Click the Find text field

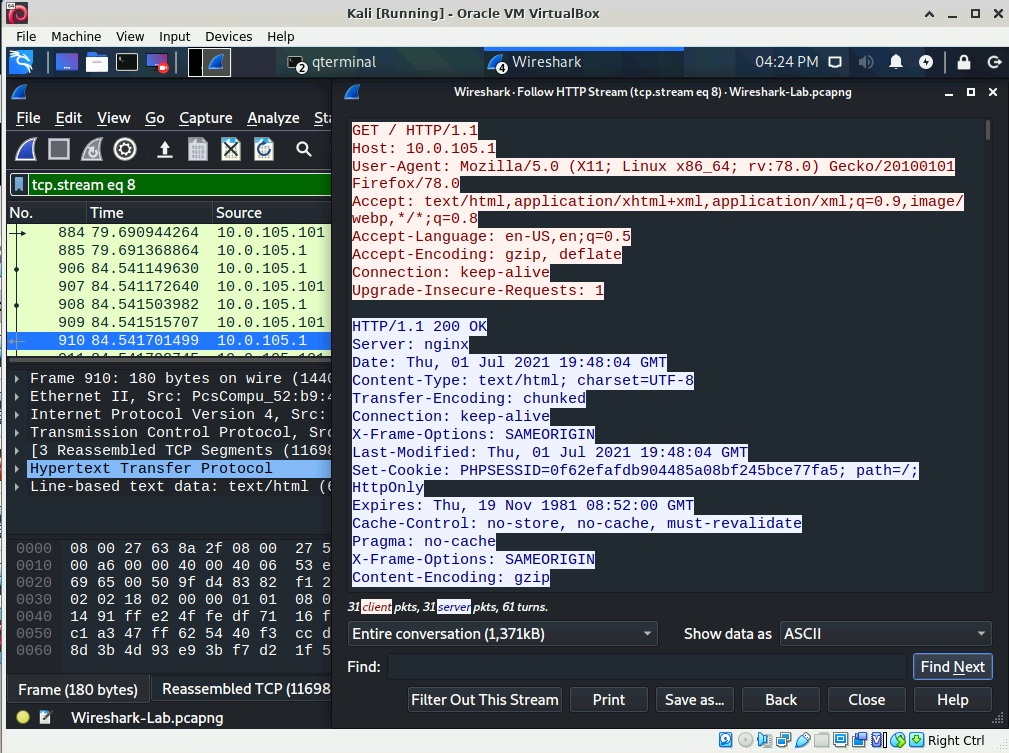tap(647, 667)
